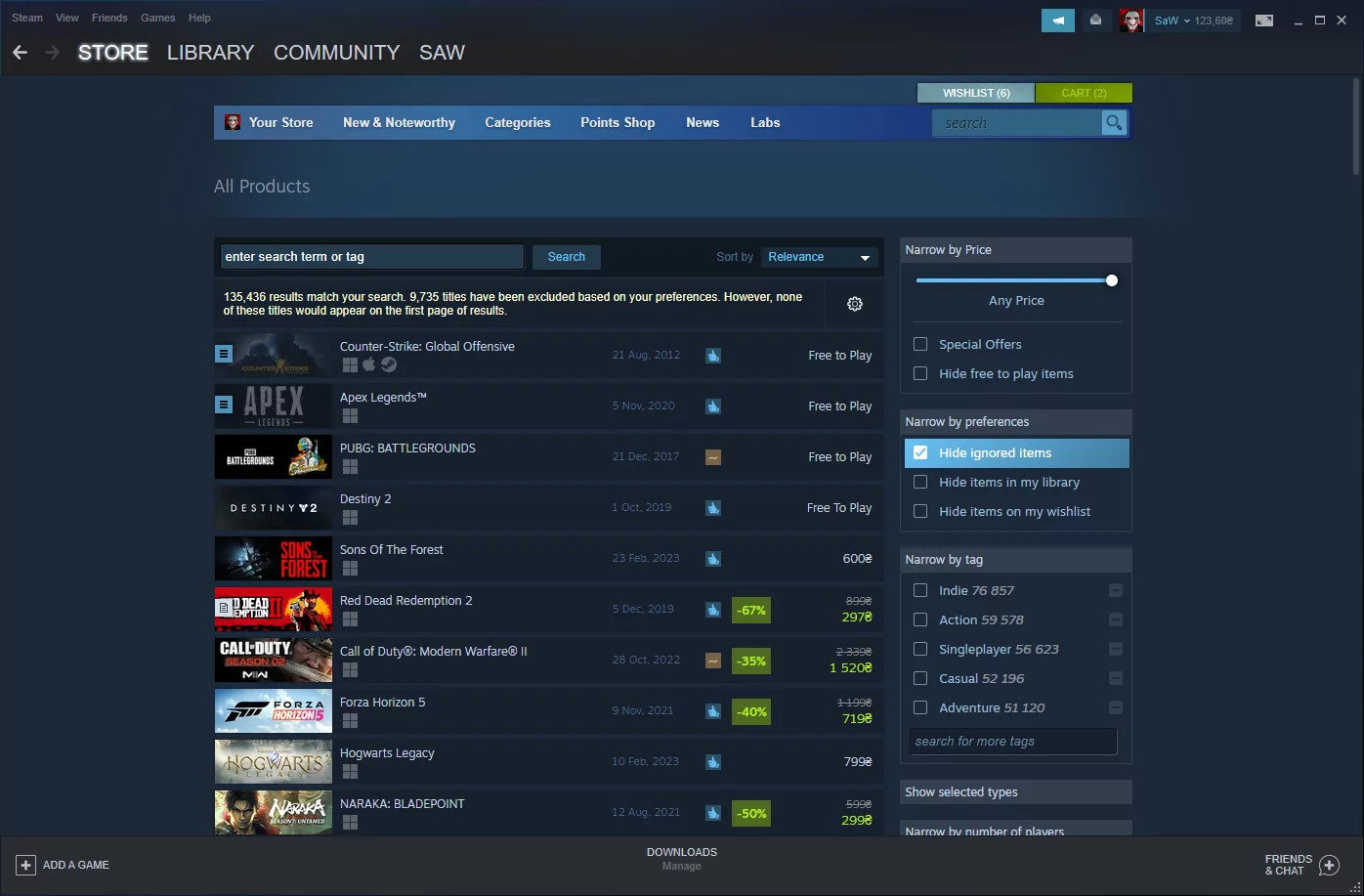The image size is (1364, 896).
Task: Open the New & Noteworthy store menu
Action: point(399,122)
